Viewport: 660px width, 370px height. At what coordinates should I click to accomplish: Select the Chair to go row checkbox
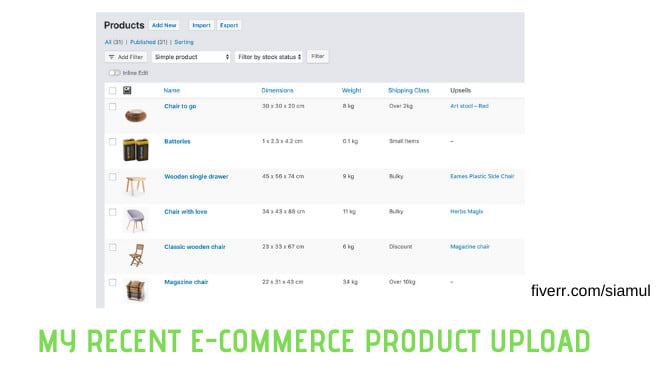(112, 106)
